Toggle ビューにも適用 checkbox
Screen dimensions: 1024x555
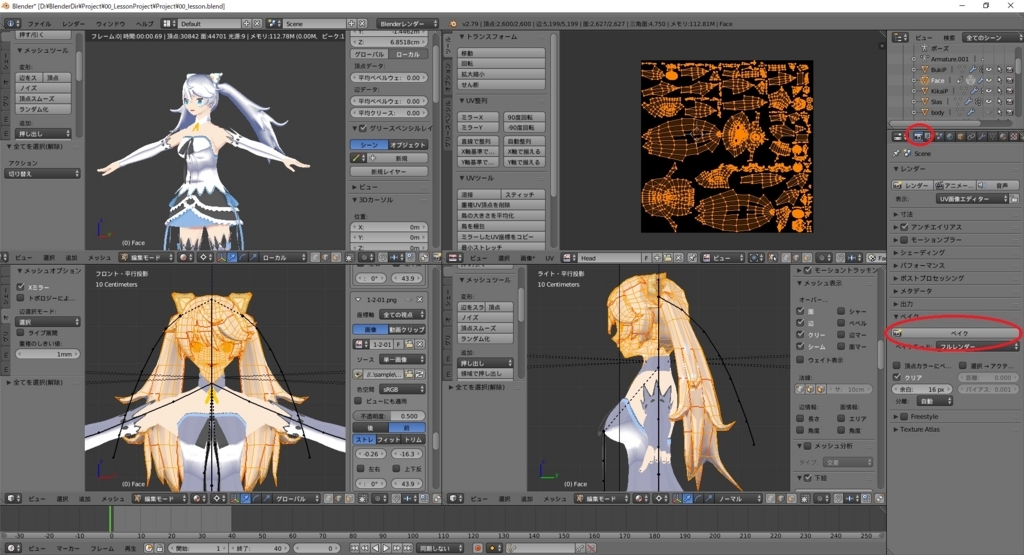[358, 401]
